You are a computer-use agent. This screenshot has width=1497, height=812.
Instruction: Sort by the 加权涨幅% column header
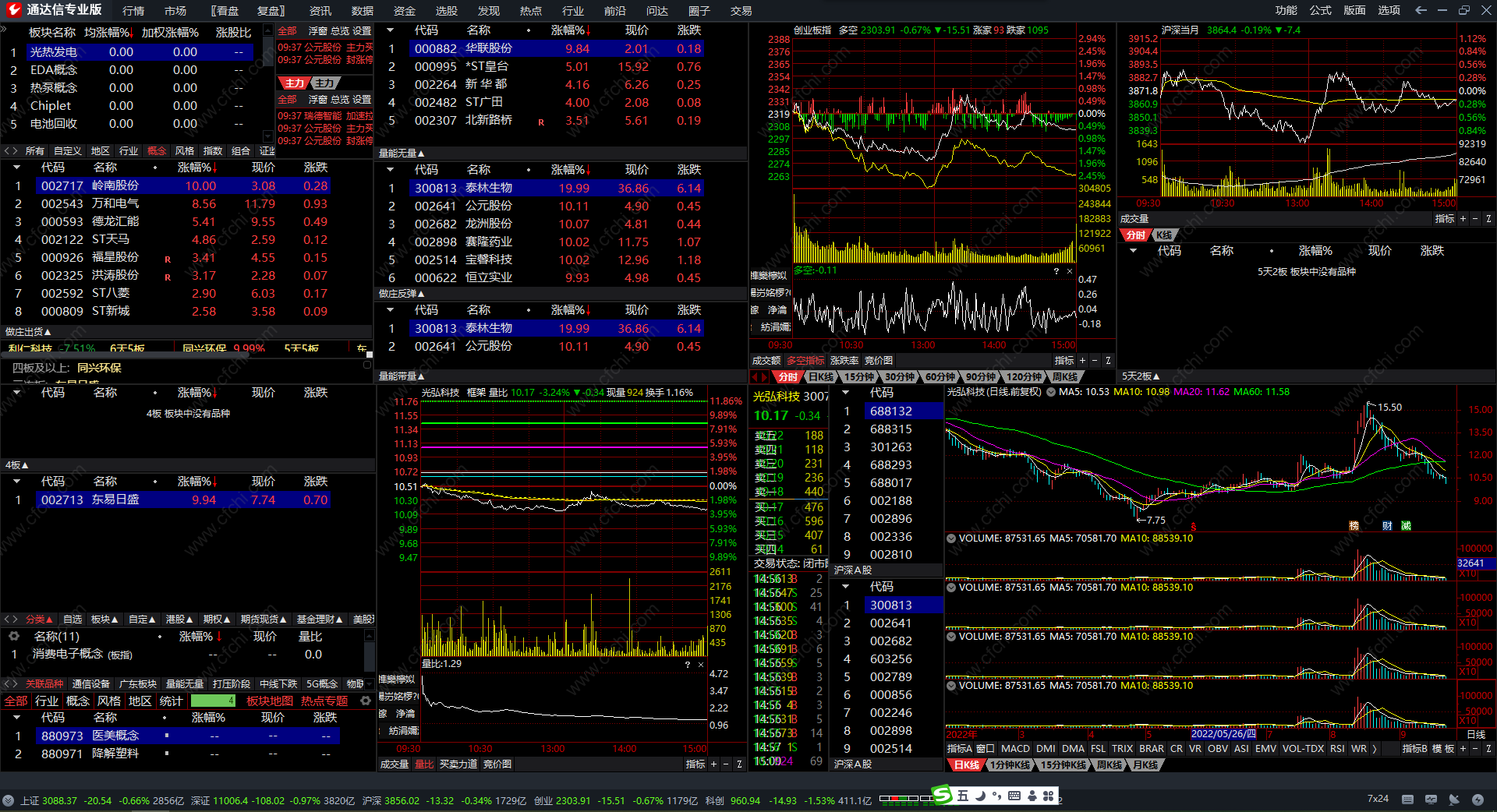pyautogui.click(x=170, y=33)
